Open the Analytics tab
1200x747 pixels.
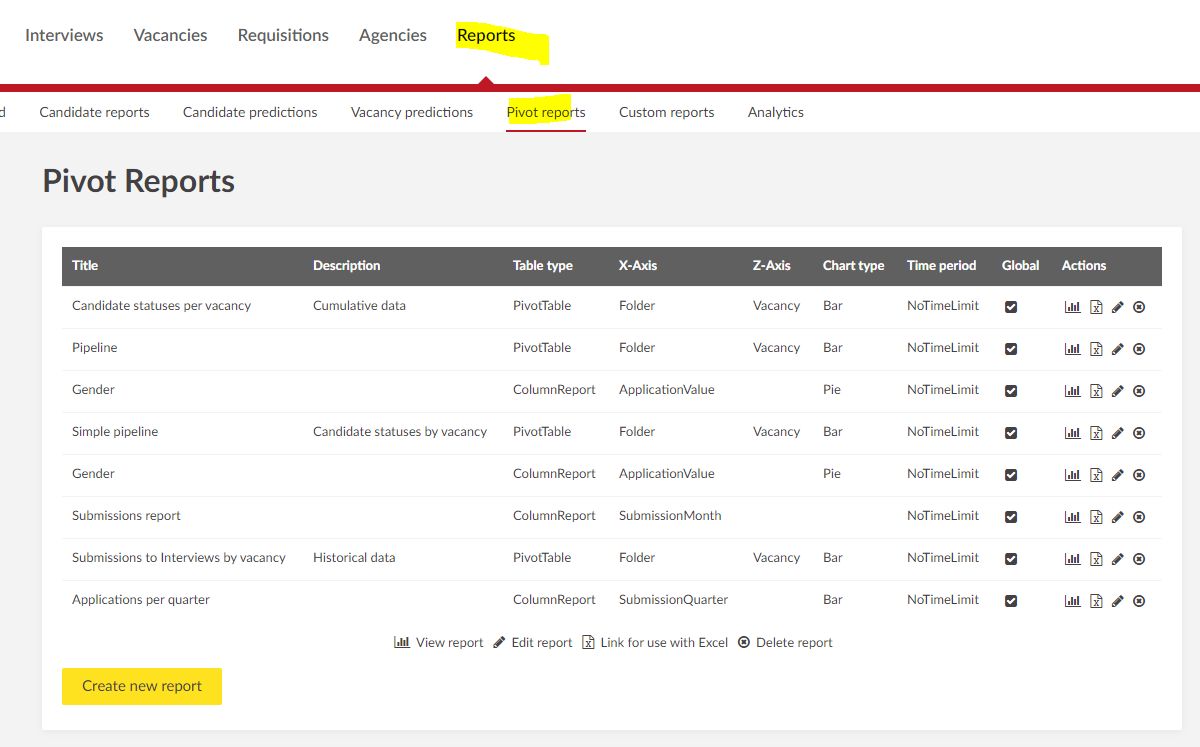(775, 112)
